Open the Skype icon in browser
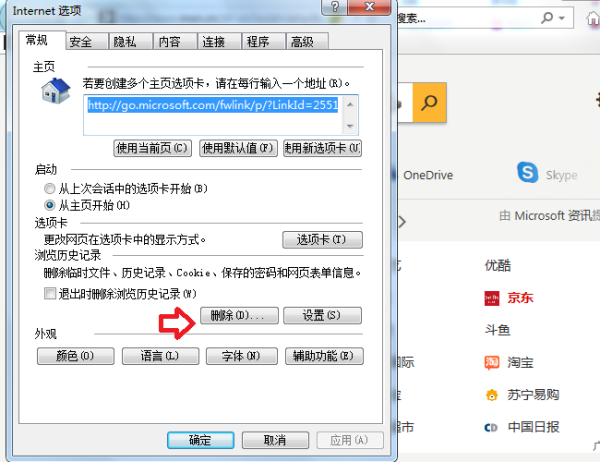The image size is (600, 462). (x=527, y=172)
